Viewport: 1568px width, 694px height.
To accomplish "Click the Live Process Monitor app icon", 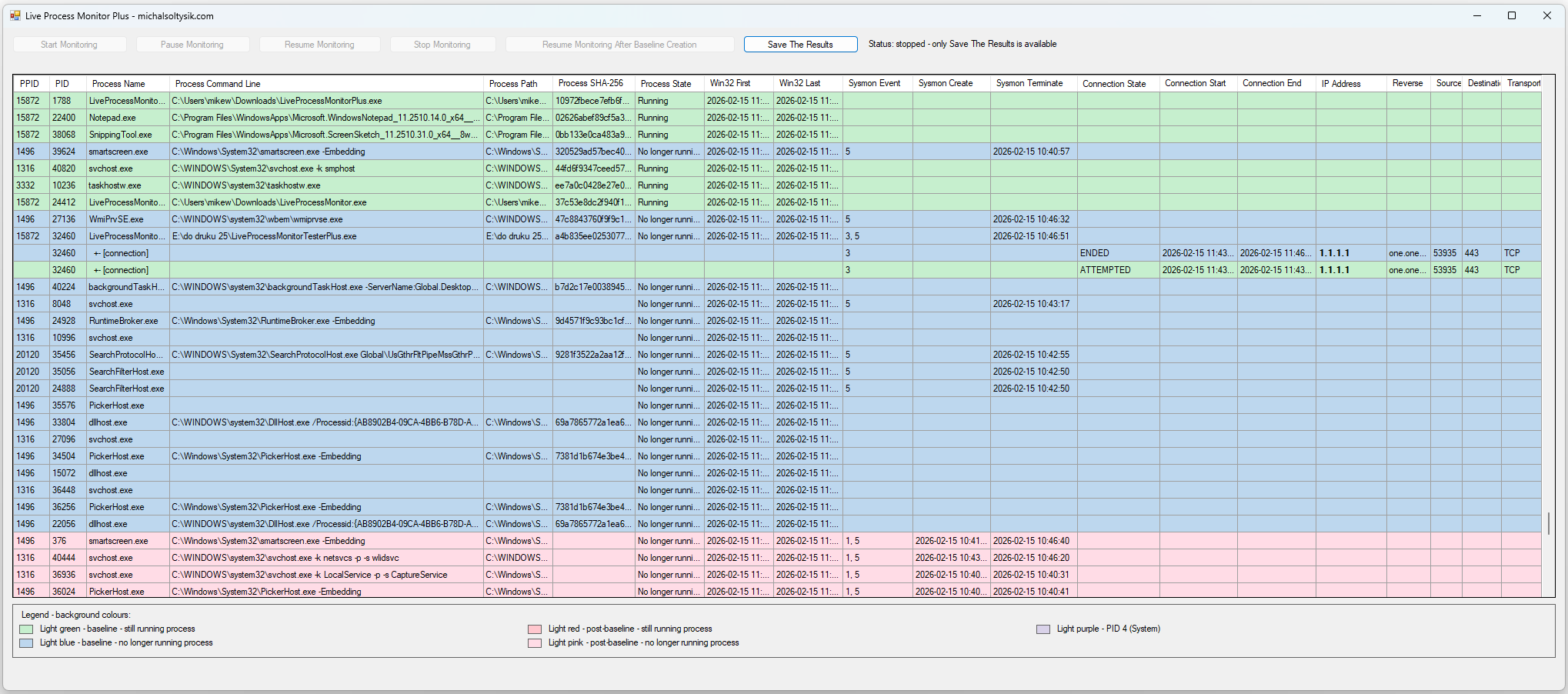I will [15, 15].
